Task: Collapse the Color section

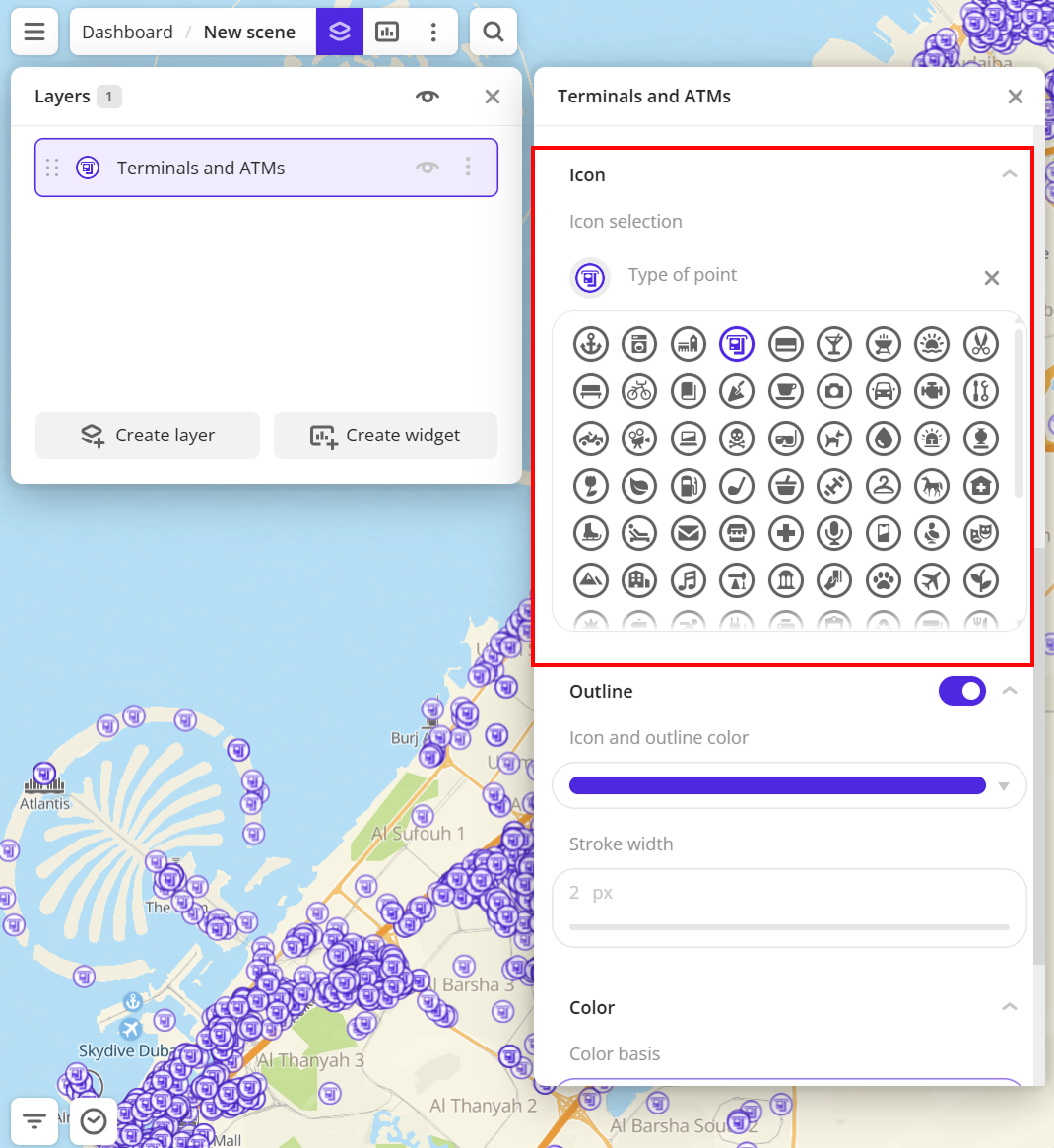Action: coord(1009,1007)
